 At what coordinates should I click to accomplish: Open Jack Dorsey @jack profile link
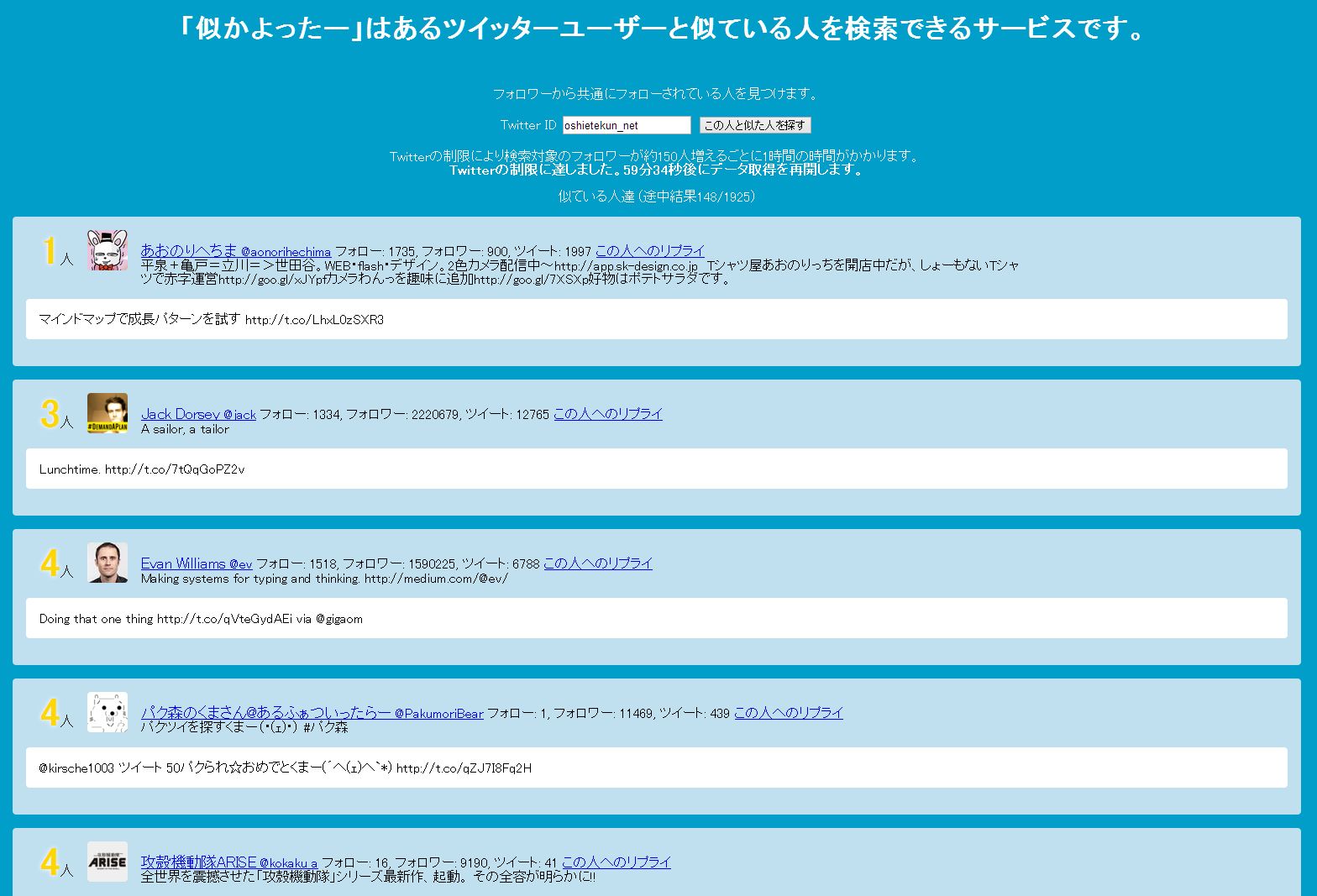198,413
